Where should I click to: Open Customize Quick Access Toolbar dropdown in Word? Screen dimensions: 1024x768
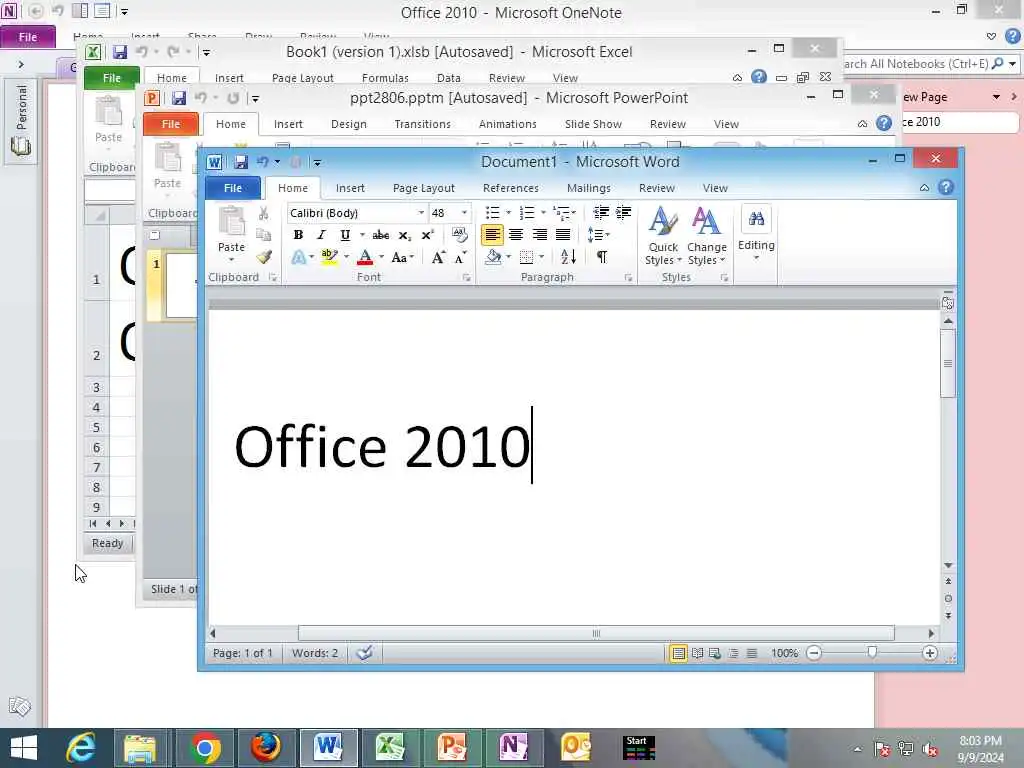(317, 162)
